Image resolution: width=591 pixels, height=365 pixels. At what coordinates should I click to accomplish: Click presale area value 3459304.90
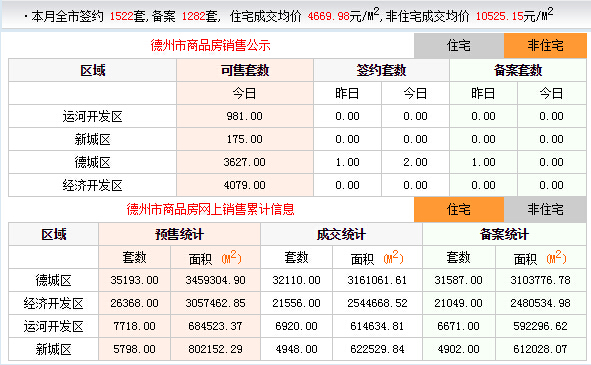215,280
